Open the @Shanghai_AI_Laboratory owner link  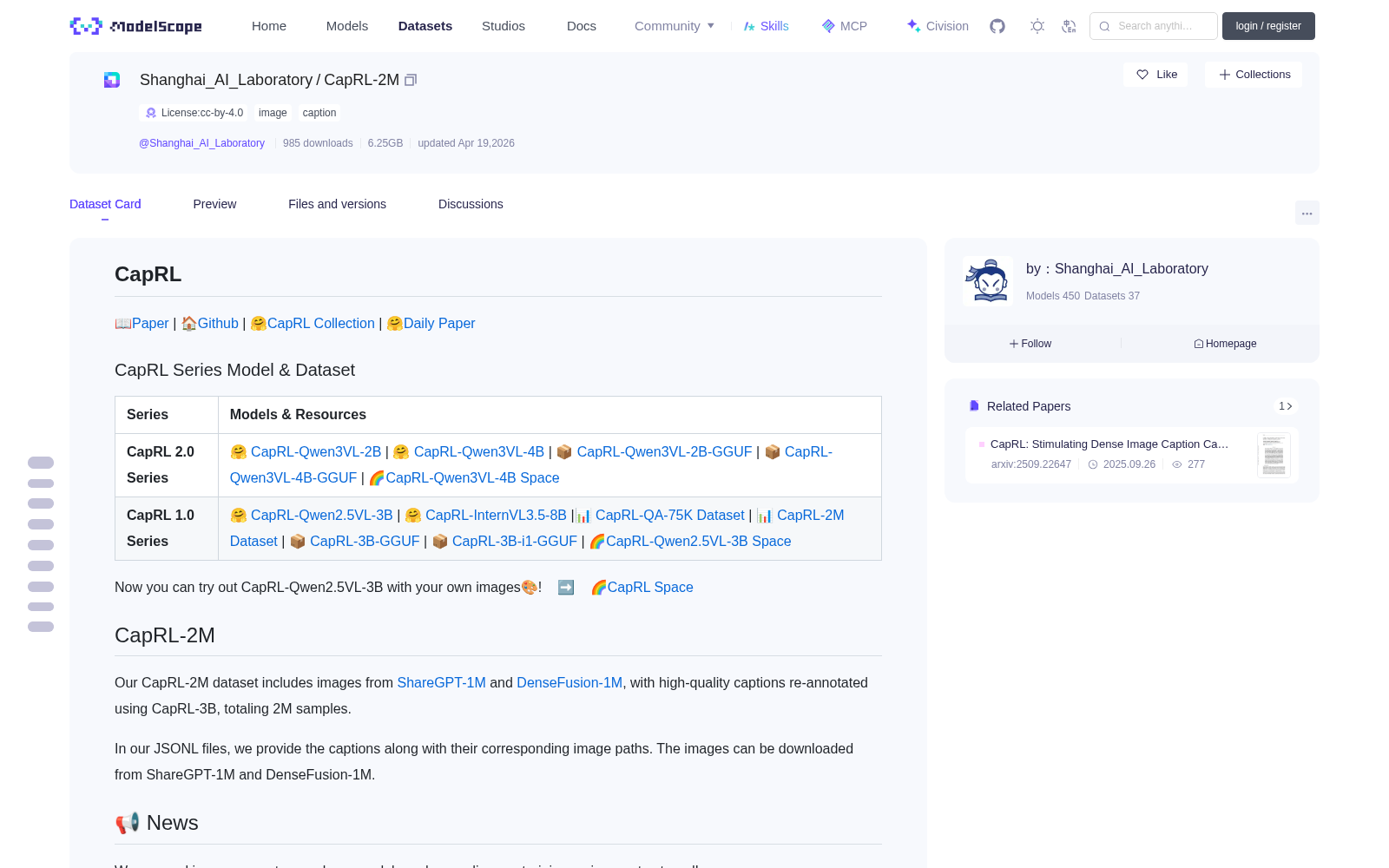pyautogui.click(x=201, y=143)
